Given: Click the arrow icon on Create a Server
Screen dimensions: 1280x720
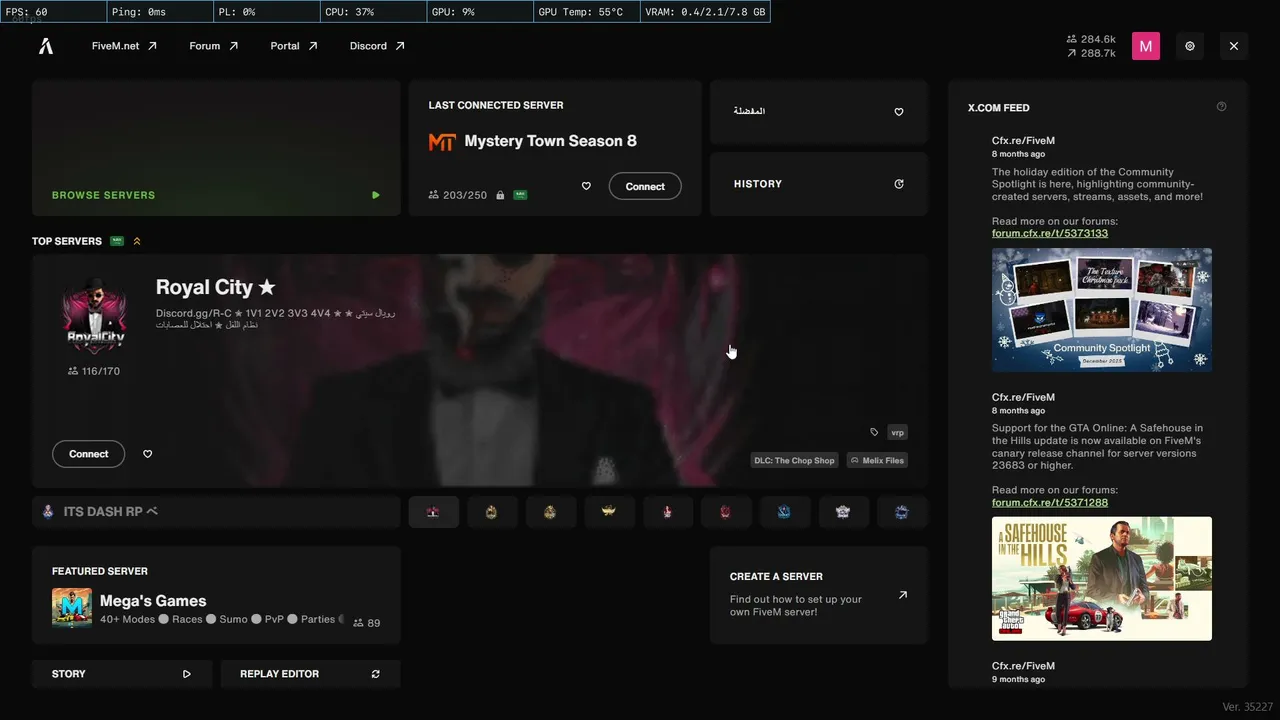Looking at the screenshot, I should pyautogui.click(x=903, y=595).
